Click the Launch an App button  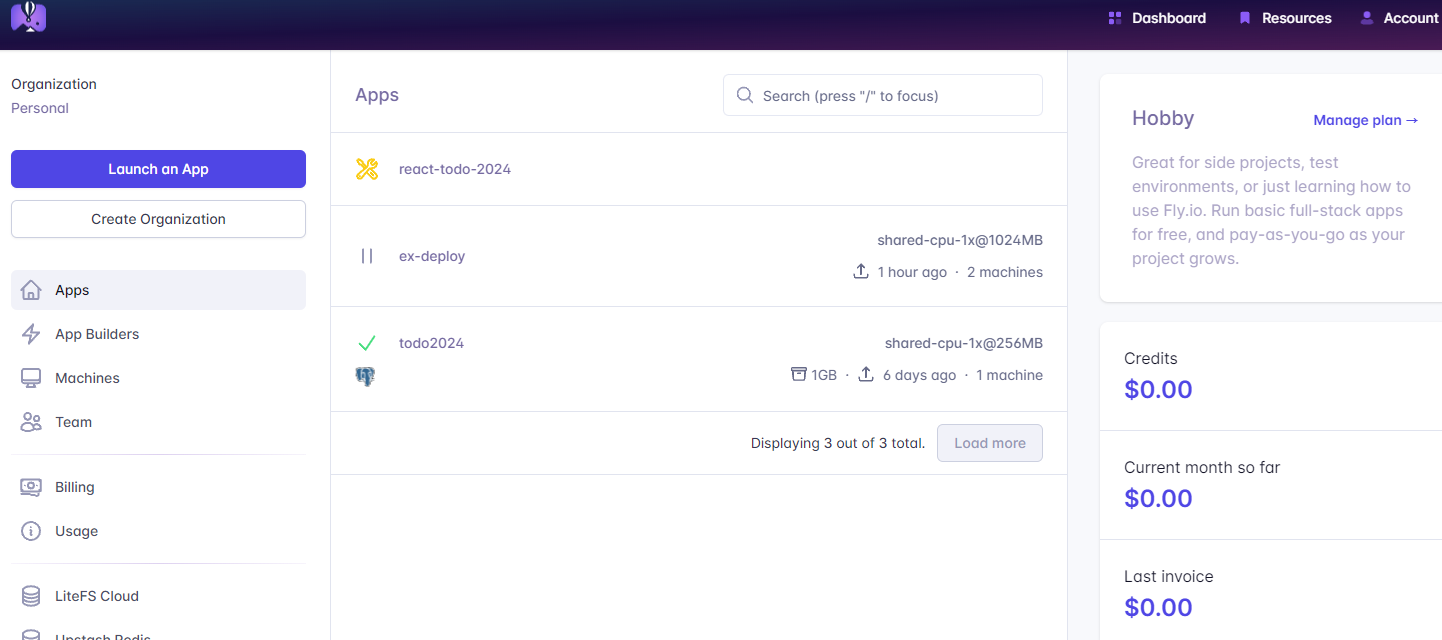click(x=158, y=169)
